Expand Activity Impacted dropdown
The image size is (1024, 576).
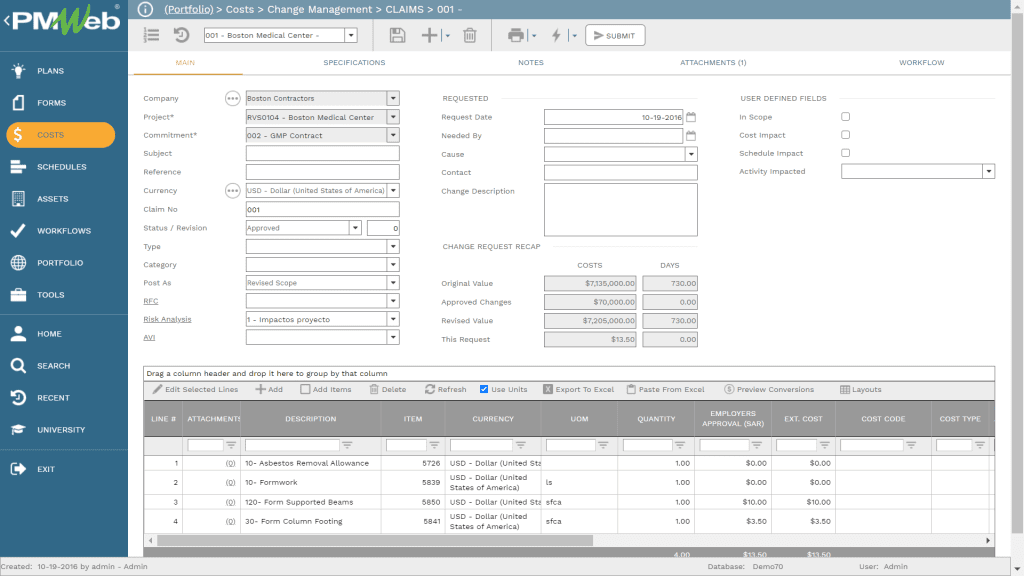[x=989, y=171]
